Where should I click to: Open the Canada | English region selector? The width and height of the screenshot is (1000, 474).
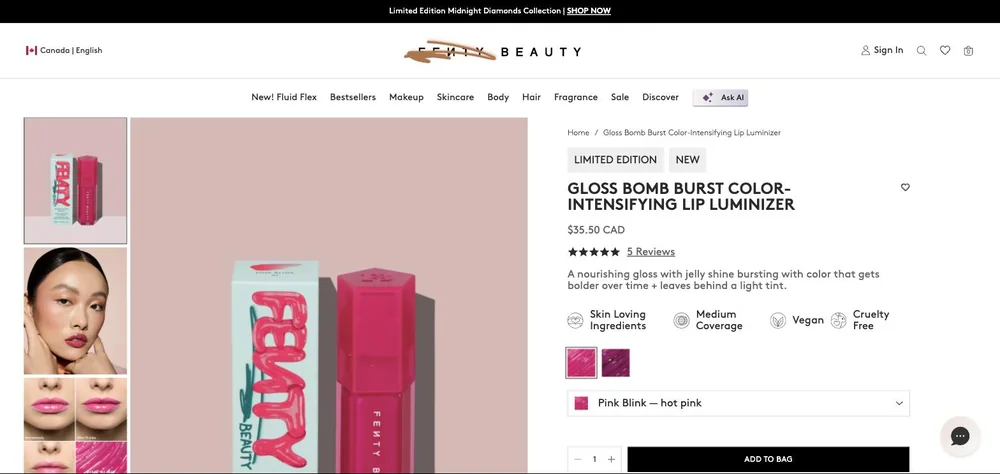coord(64,50)
